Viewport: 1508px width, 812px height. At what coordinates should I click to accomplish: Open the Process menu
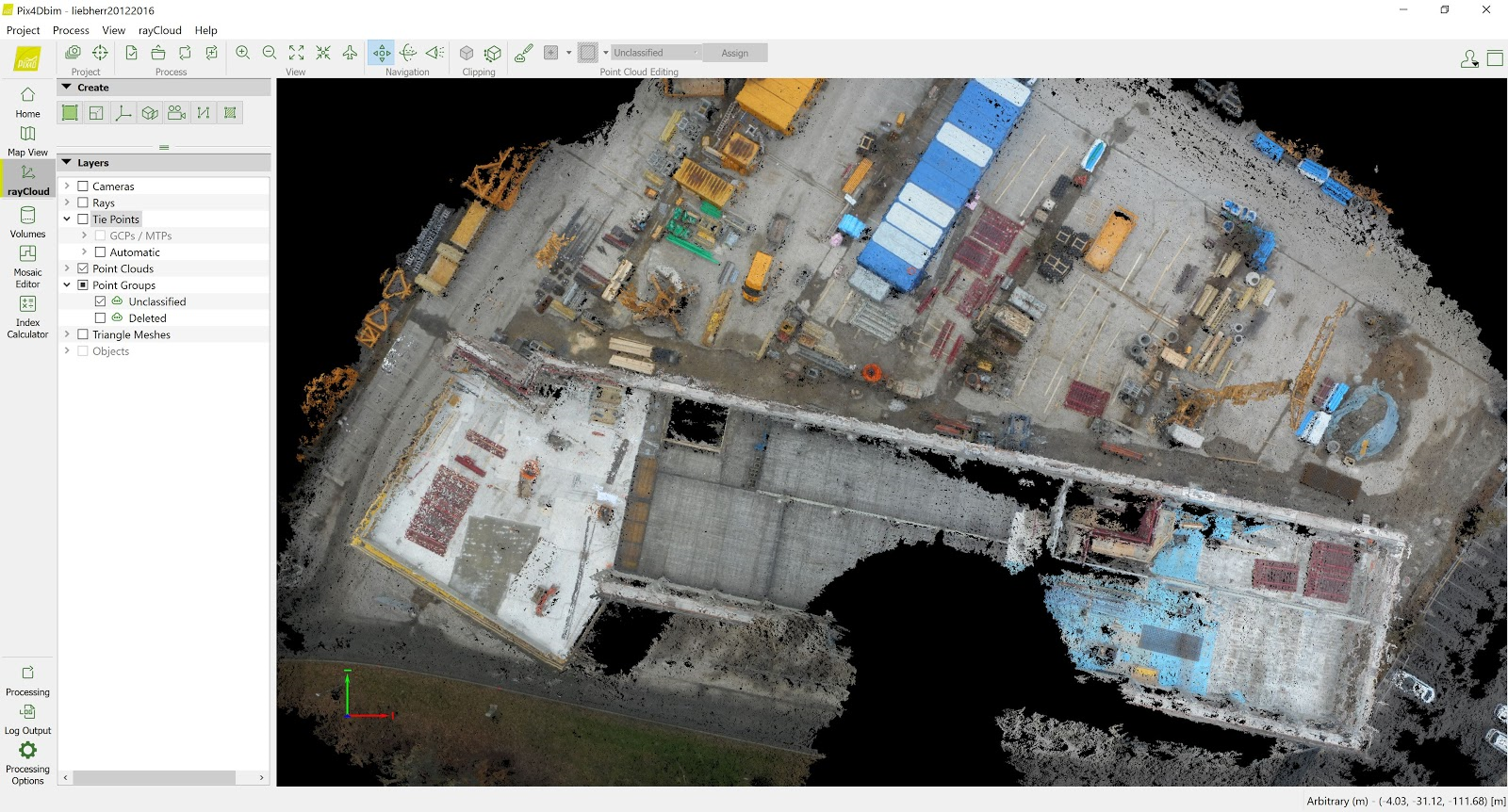pyautogui.click(x=71, y=30)
